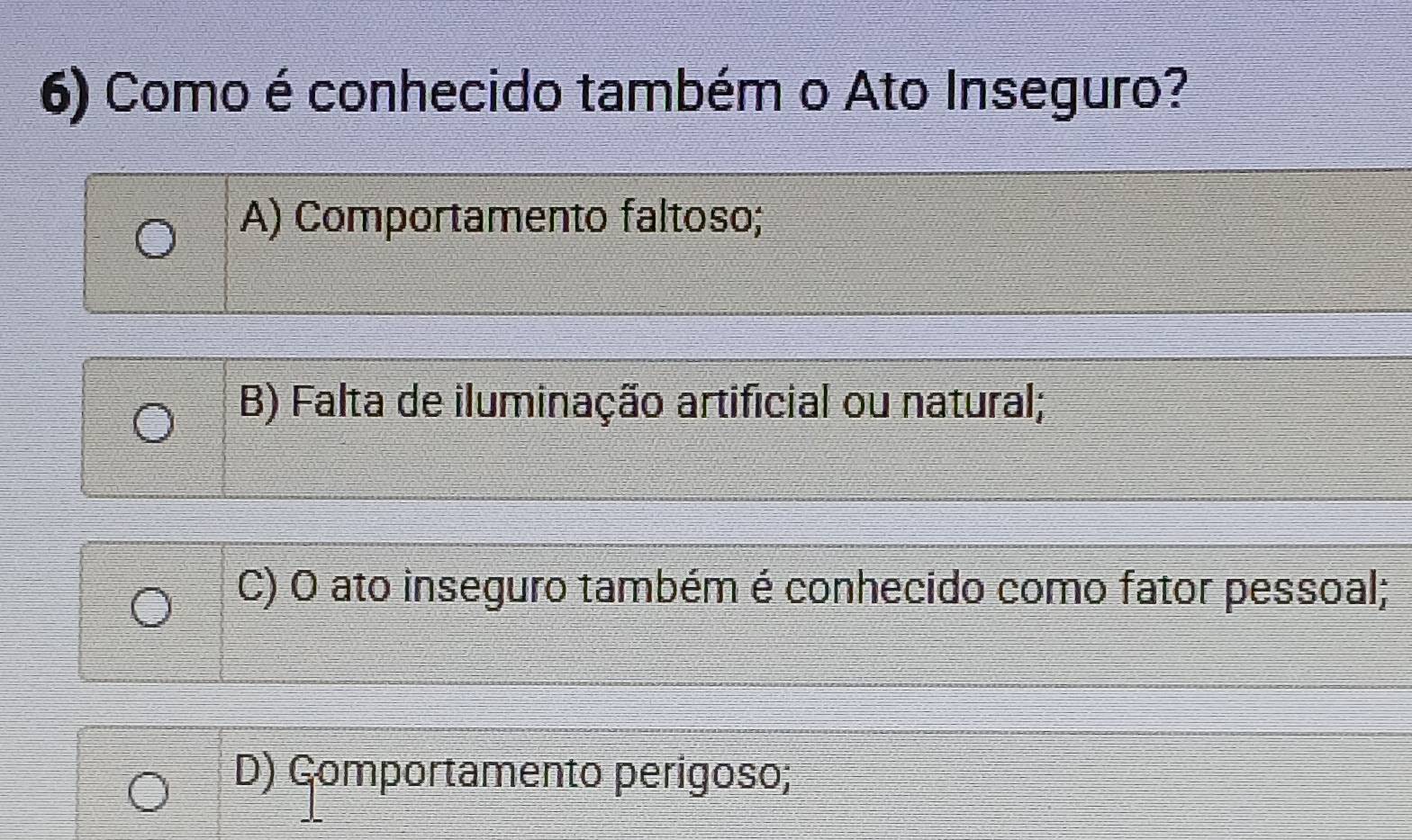Click the "B)" letter label
Viewport: 1412px width, 840px height.
point(261,402)
